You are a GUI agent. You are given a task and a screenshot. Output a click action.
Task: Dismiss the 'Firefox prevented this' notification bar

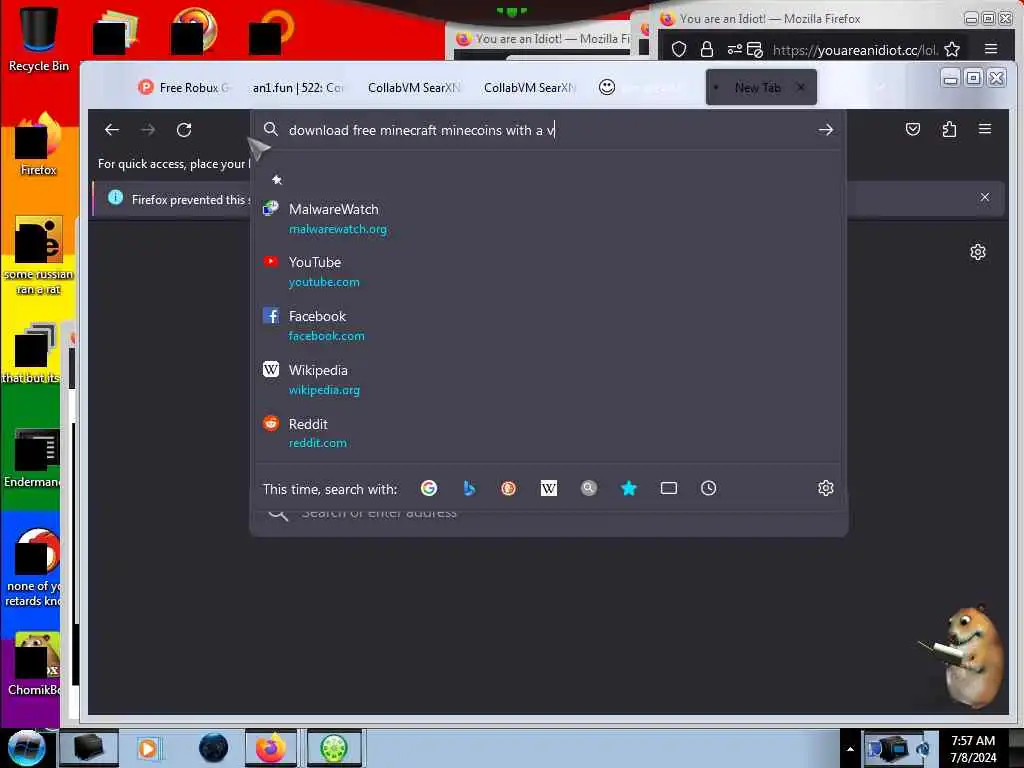pos(985,197)
